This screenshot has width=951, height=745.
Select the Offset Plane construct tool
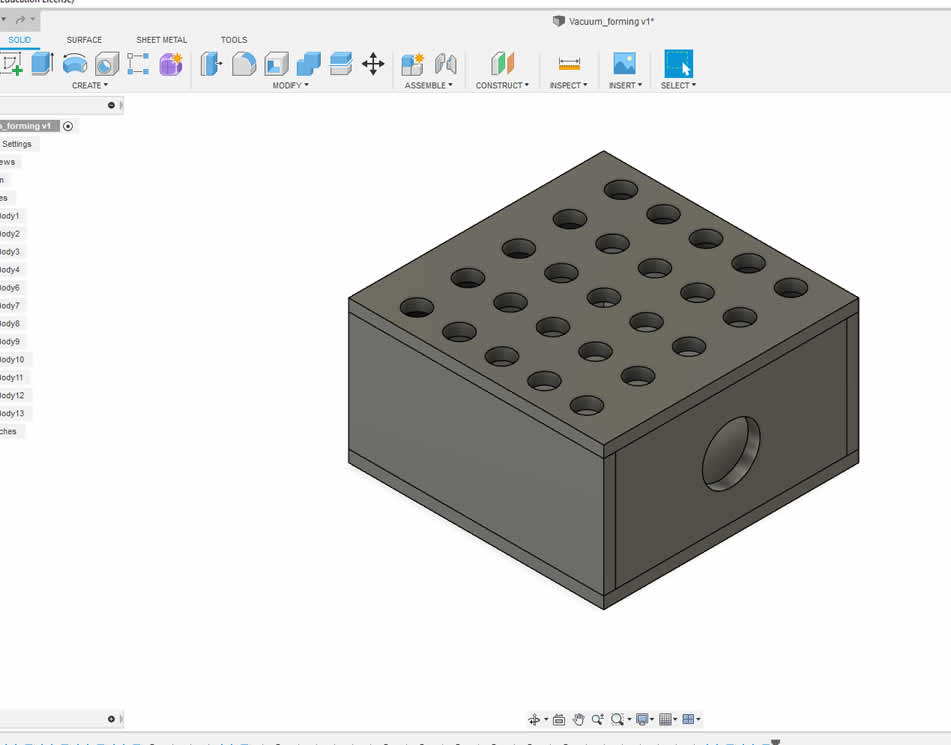(502, 64)
